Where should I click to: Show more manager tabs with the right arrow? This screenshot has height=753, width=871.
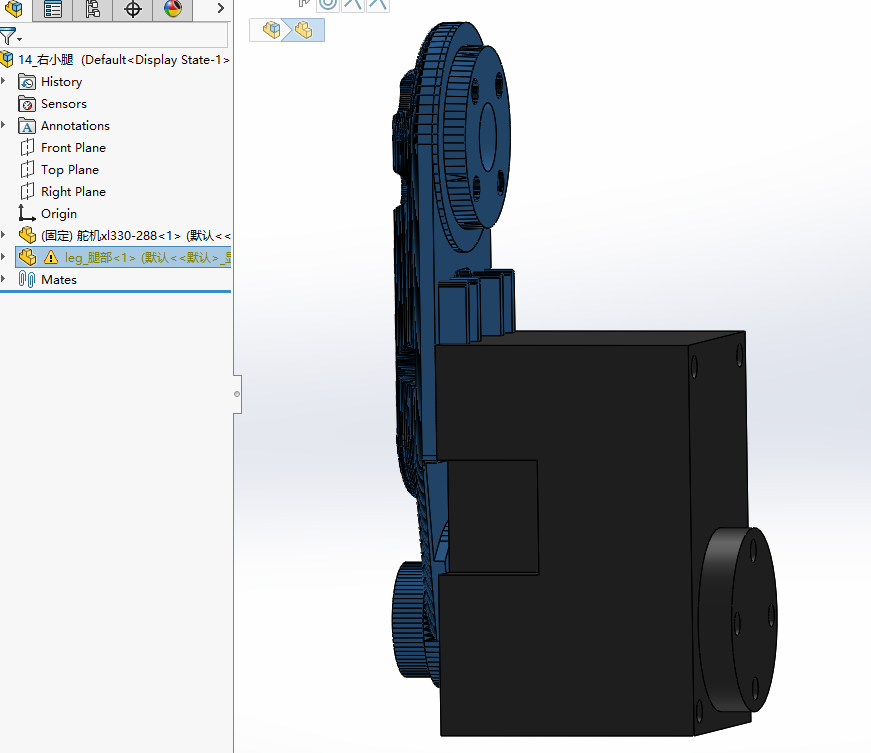pos(221,8)
